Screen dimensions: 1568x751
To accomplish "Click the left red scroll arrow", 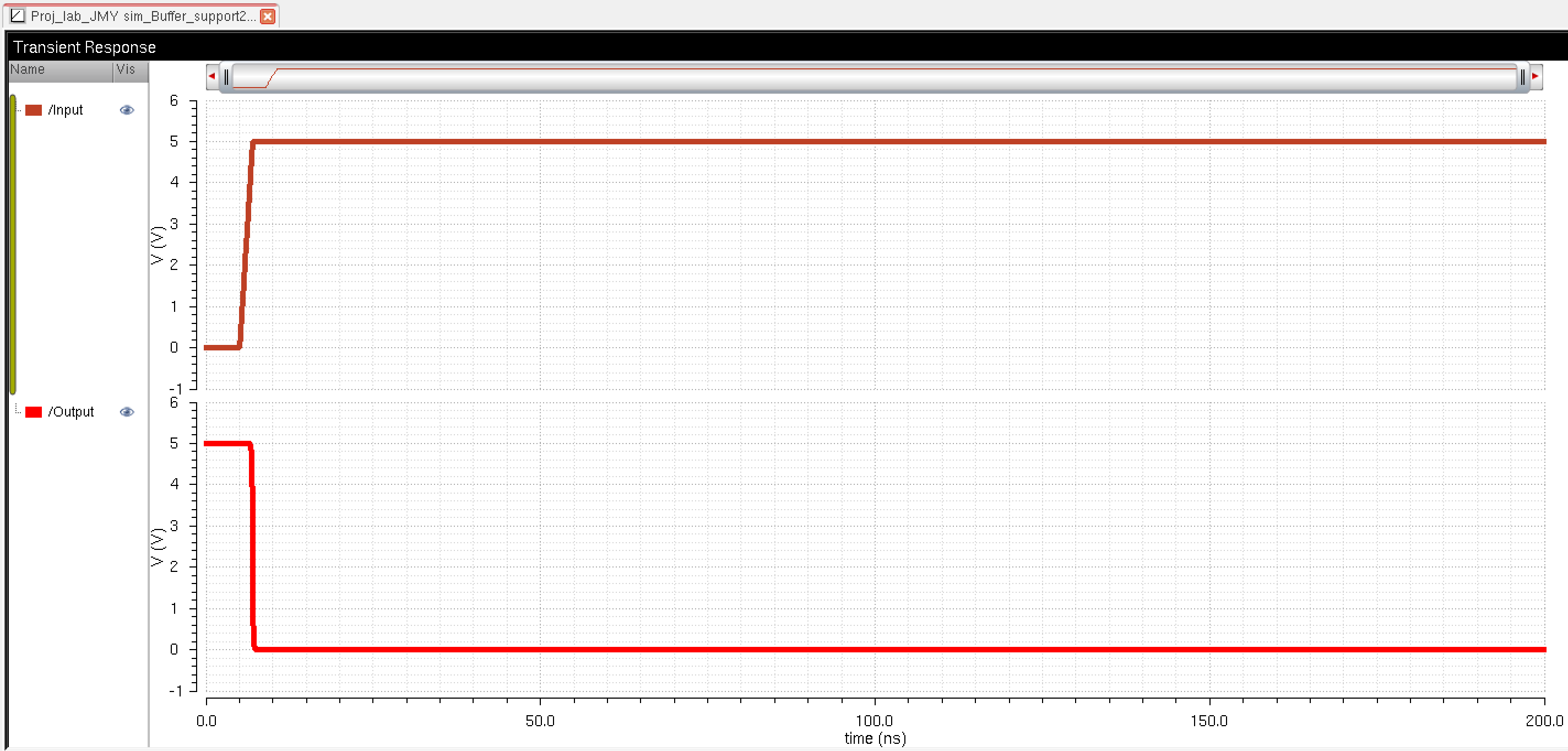I will tap(212, 77).
